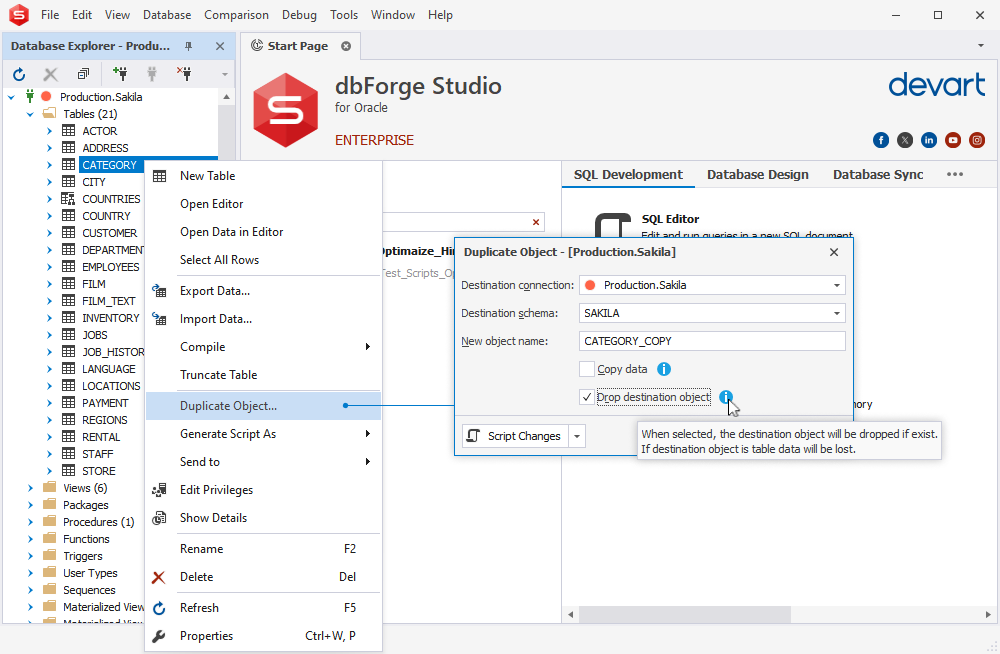Uncheck Drop destination object checkbox
This screenshot has height=654, width=1000.
pyautogui.click(x=587, y=397)
